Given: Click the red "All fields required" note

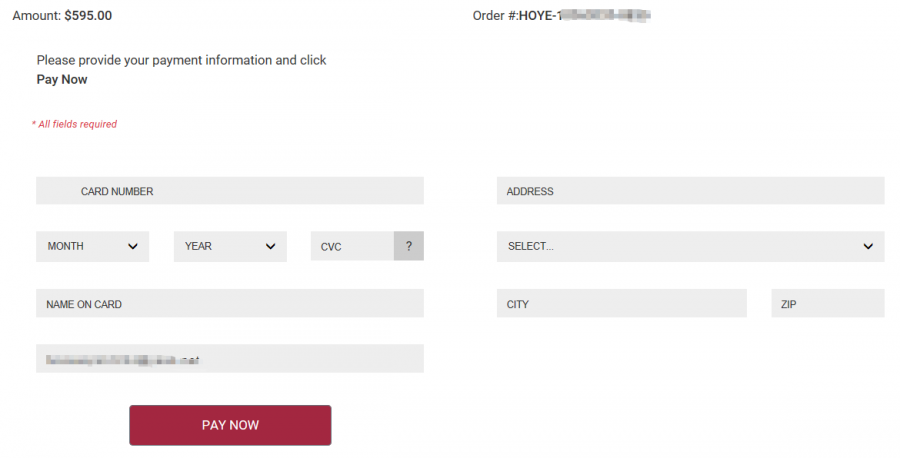Looking at the screenshot, I should click(75, 124).
